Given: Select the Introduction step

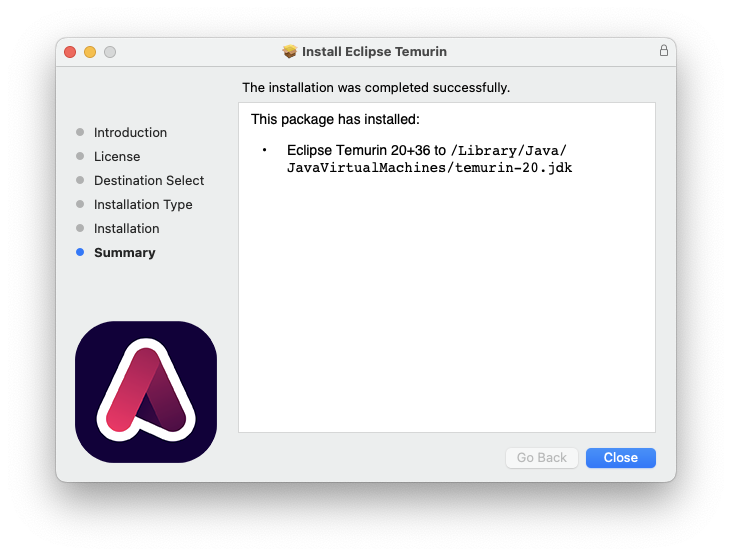Looking at the screenshot, I should (130, 133).
